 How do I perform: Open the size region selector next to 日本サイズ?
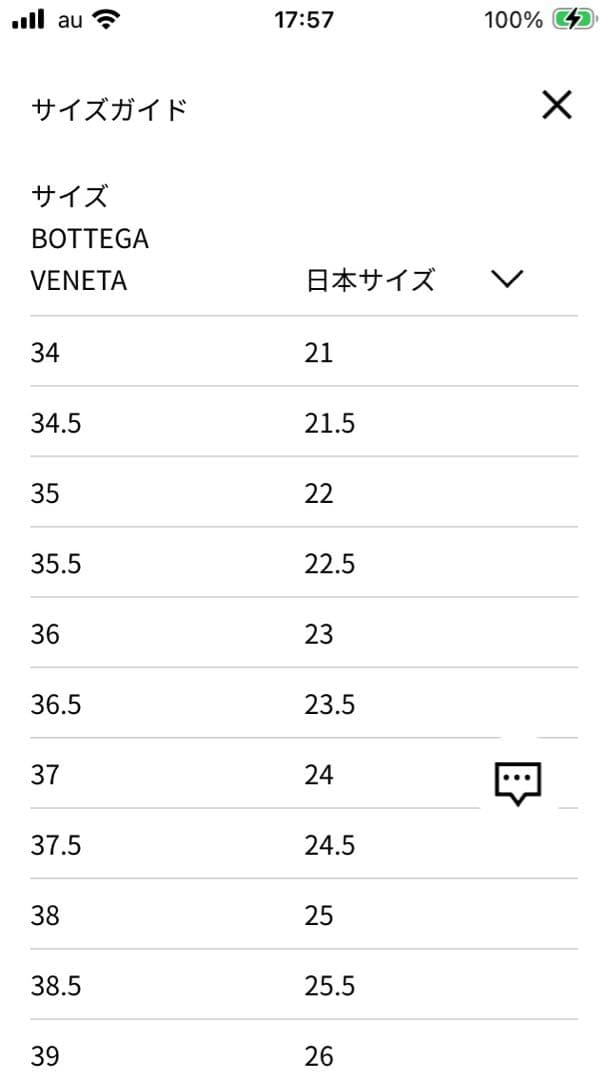coord(507,280)
